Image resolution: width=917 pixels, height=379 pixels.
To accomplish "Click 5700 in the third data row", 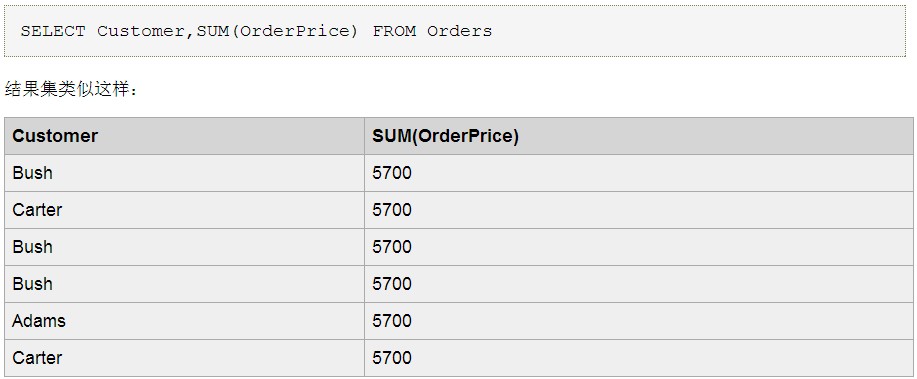I will coord(392,247).
